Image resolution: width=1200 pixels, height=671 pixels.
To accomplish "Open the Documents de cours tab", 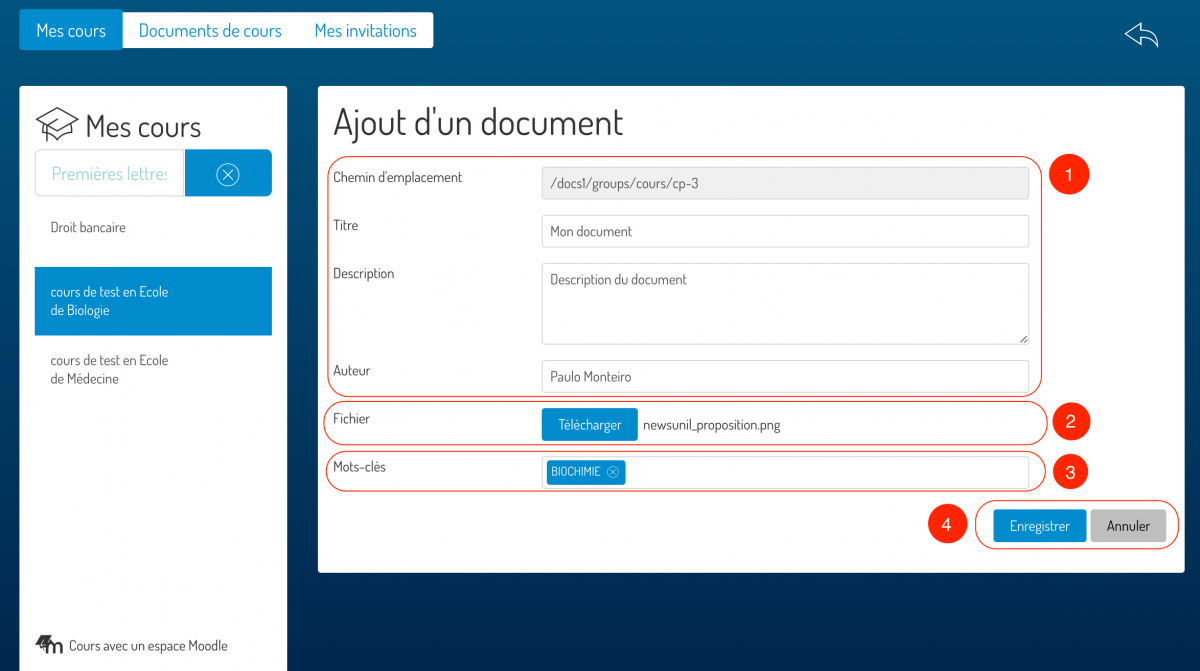I will [x=210, y=31].
